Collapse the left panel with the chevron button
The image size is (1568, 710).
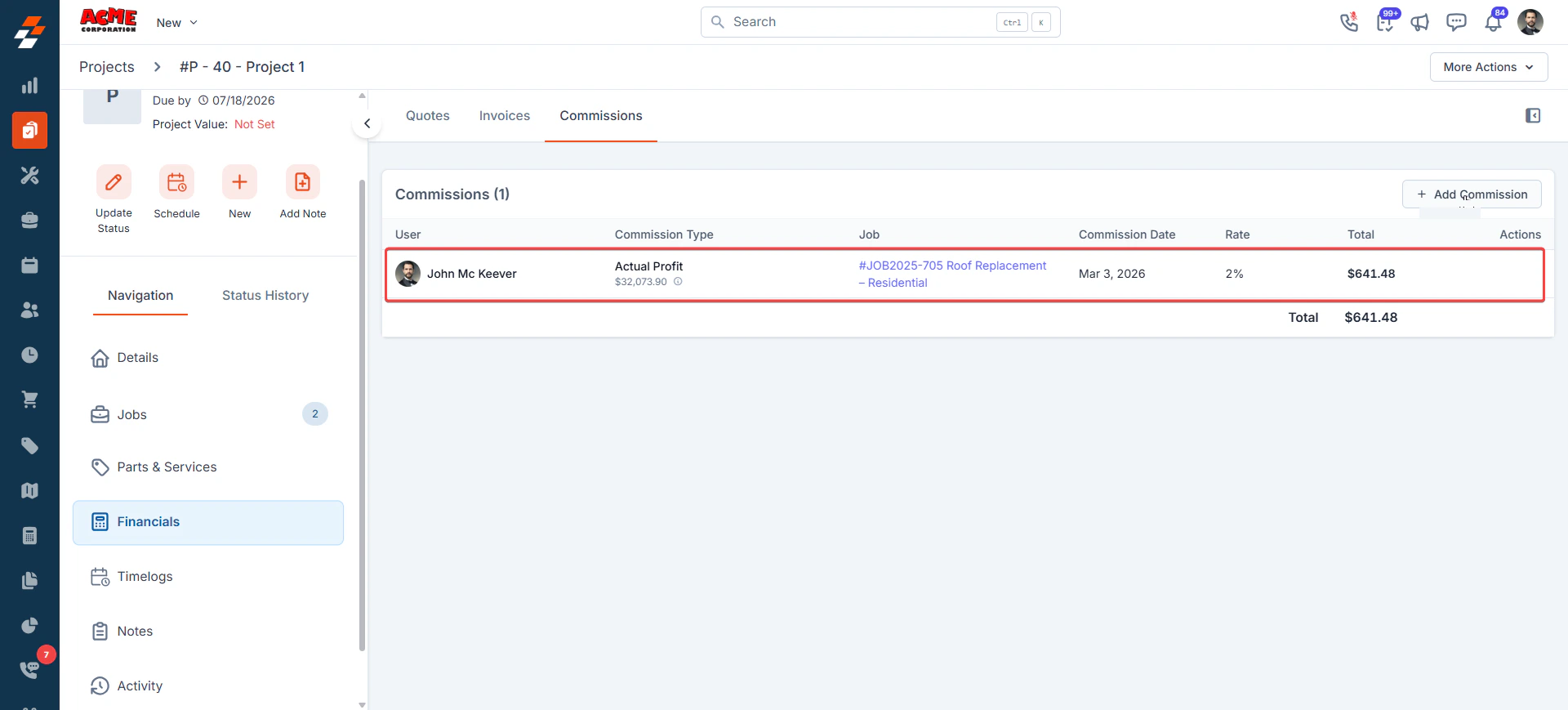tap(367, 123)
